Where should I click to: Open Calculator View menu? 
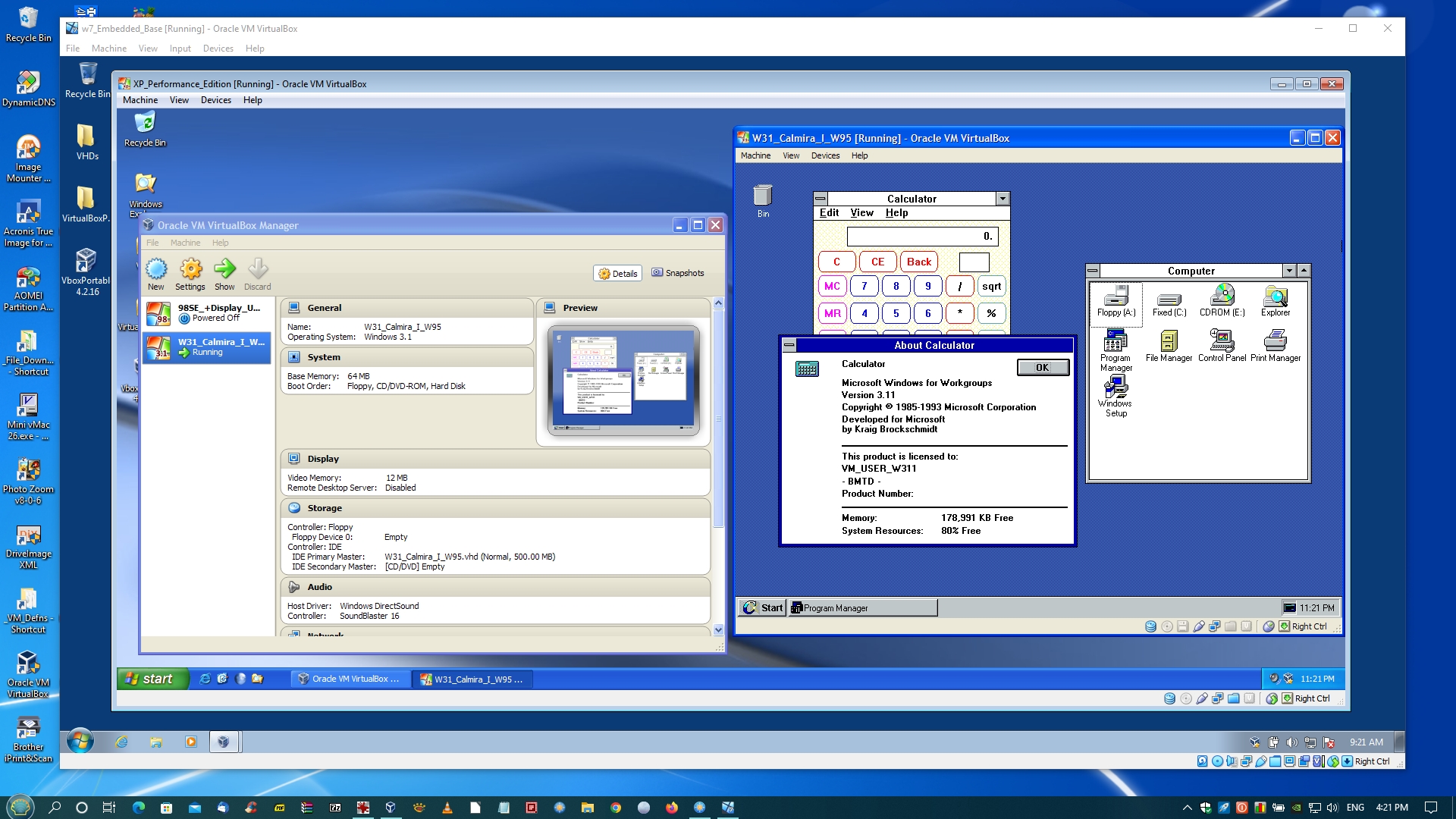[x=861, y=213]
